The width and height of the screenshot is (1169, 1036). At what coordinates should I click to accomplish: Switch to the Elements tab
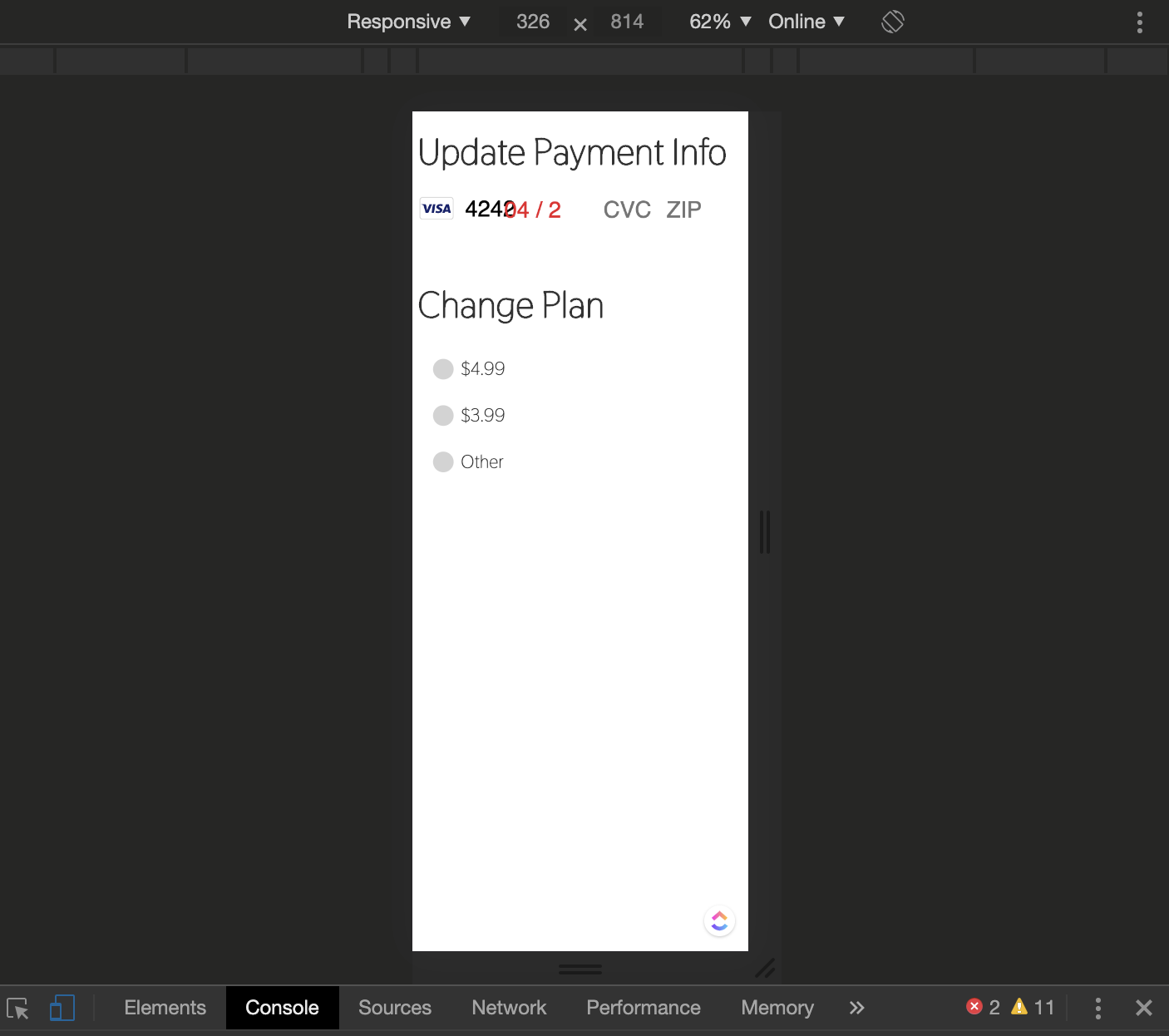(165, 1008)
